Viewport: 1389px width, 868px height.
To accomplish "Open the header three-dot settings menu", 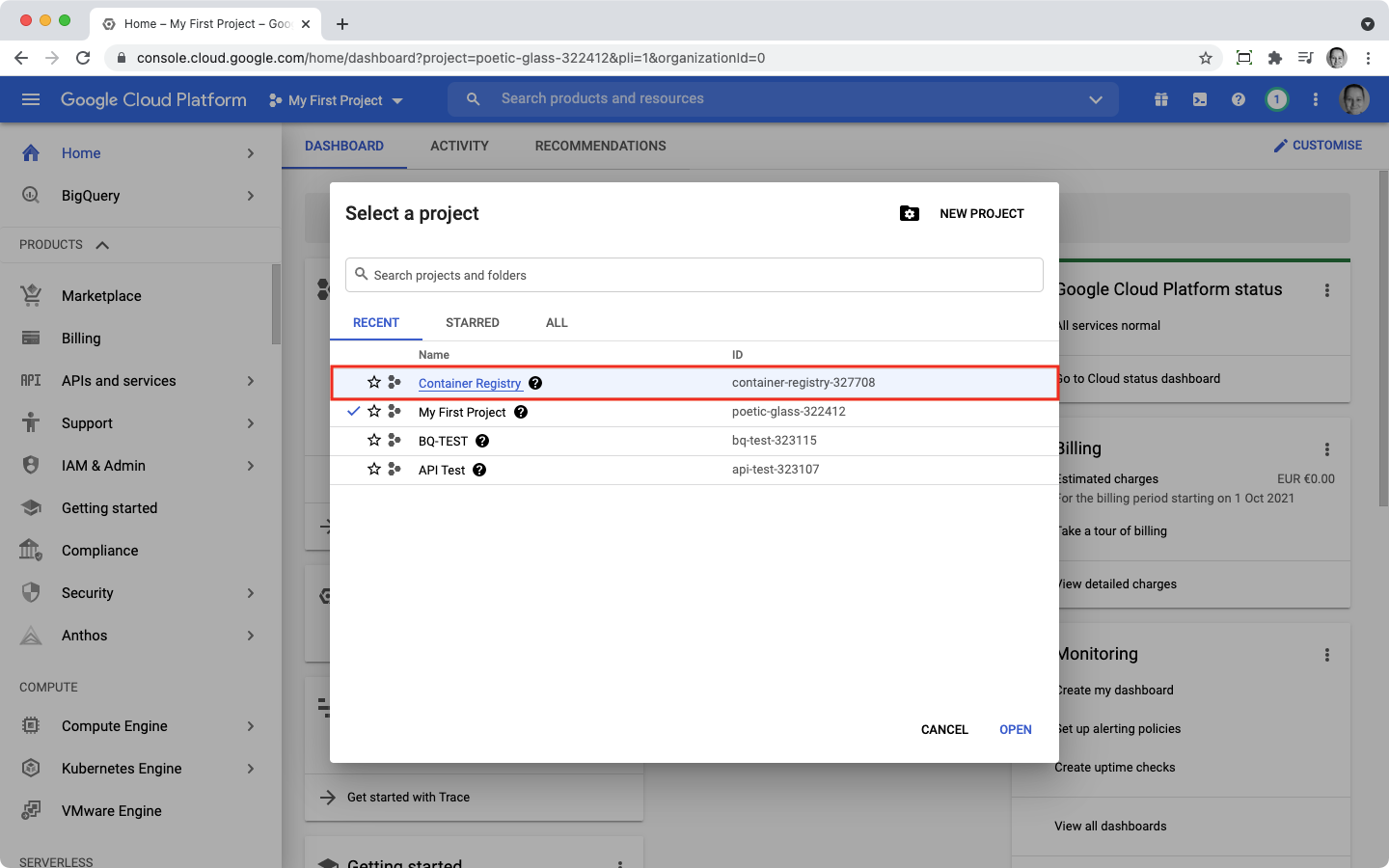I will tap(1316, 99).
